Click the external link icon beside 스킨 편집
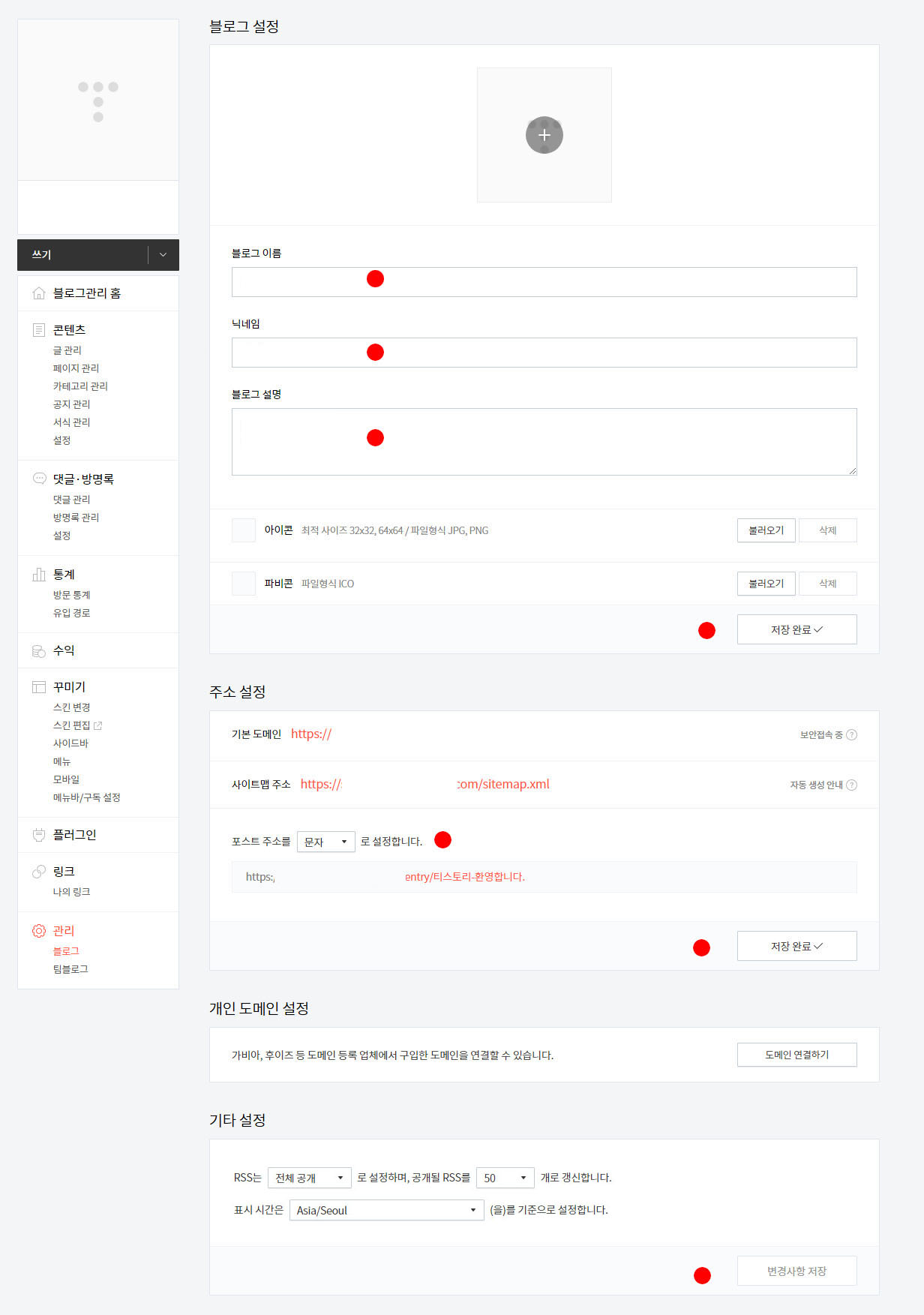The height and width of the screenshot is (1315, 924). [x=97, y=725]
